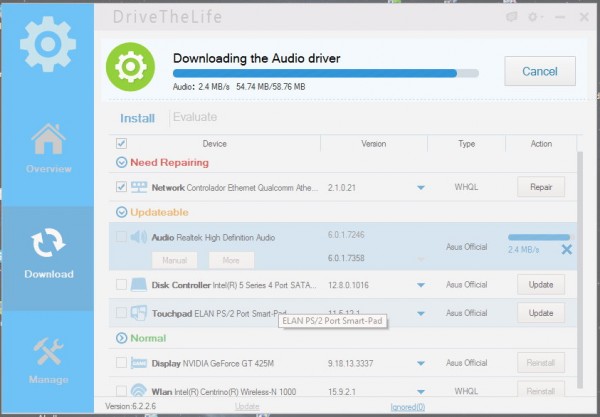Click the Version:6.2.2.6 footer text
The width and height of the screenshot is (600, 417).
[x=130, y=406]
